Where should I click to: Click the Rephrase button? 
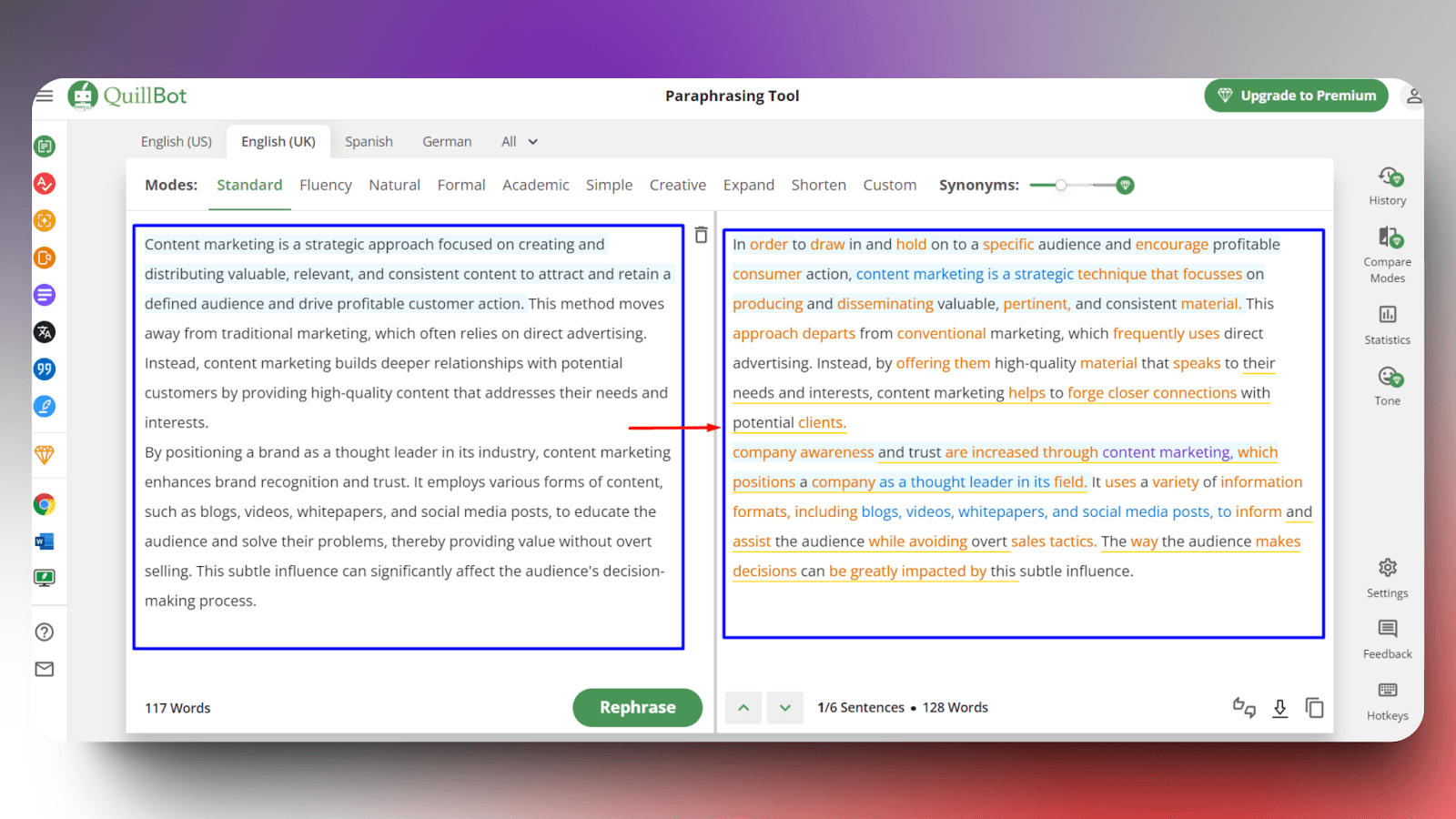point(637,707)
